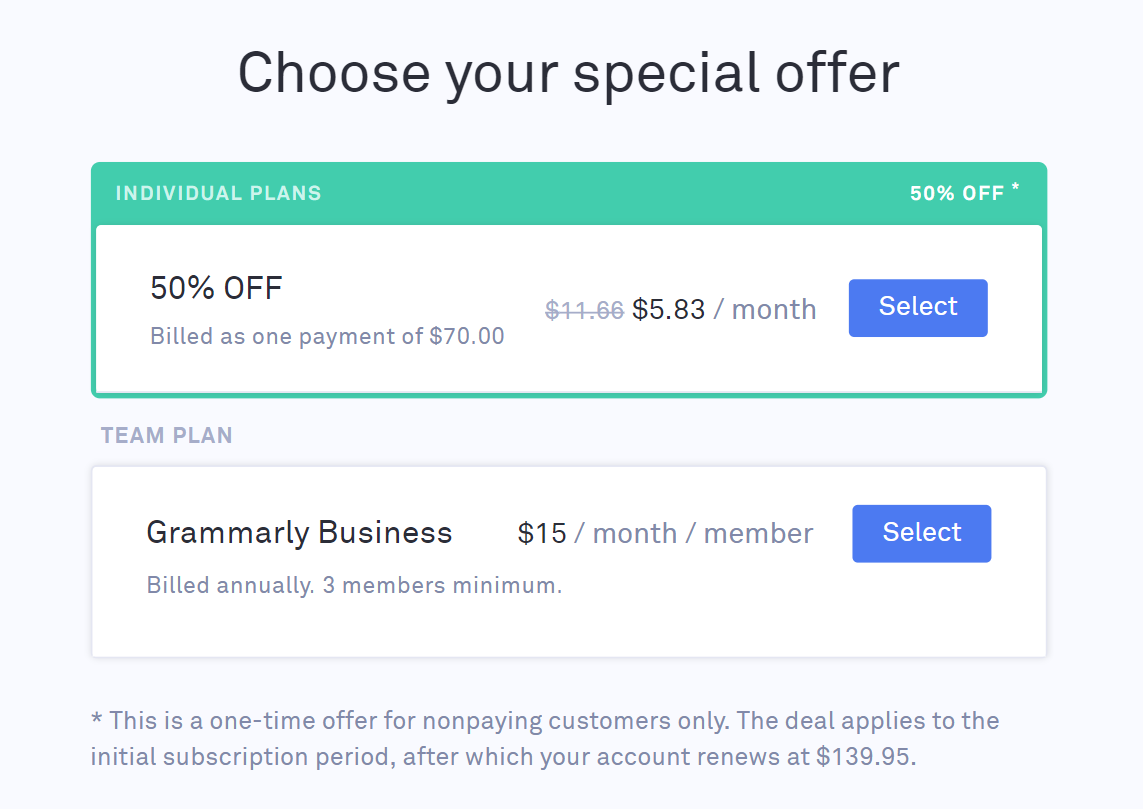Viewport: 1143px width, 809px height.
Task: Click the crossed-out $11.66 original price
Action: point(584,310)
